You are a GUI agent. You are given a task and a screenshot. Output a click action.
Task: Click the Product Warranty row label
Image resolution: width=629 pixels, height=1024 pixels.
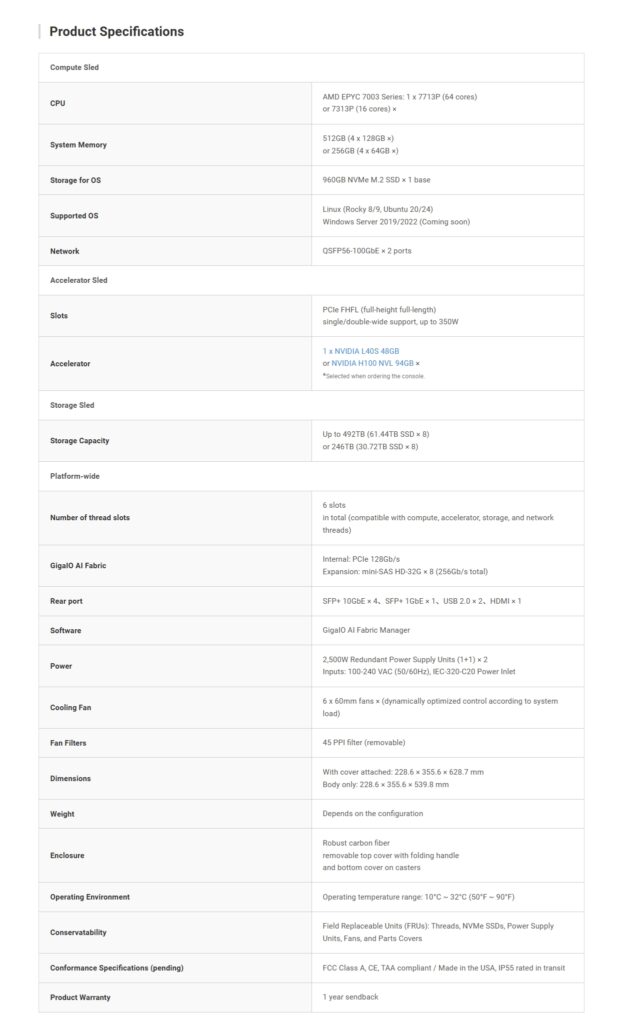click(x=80, y=997)
